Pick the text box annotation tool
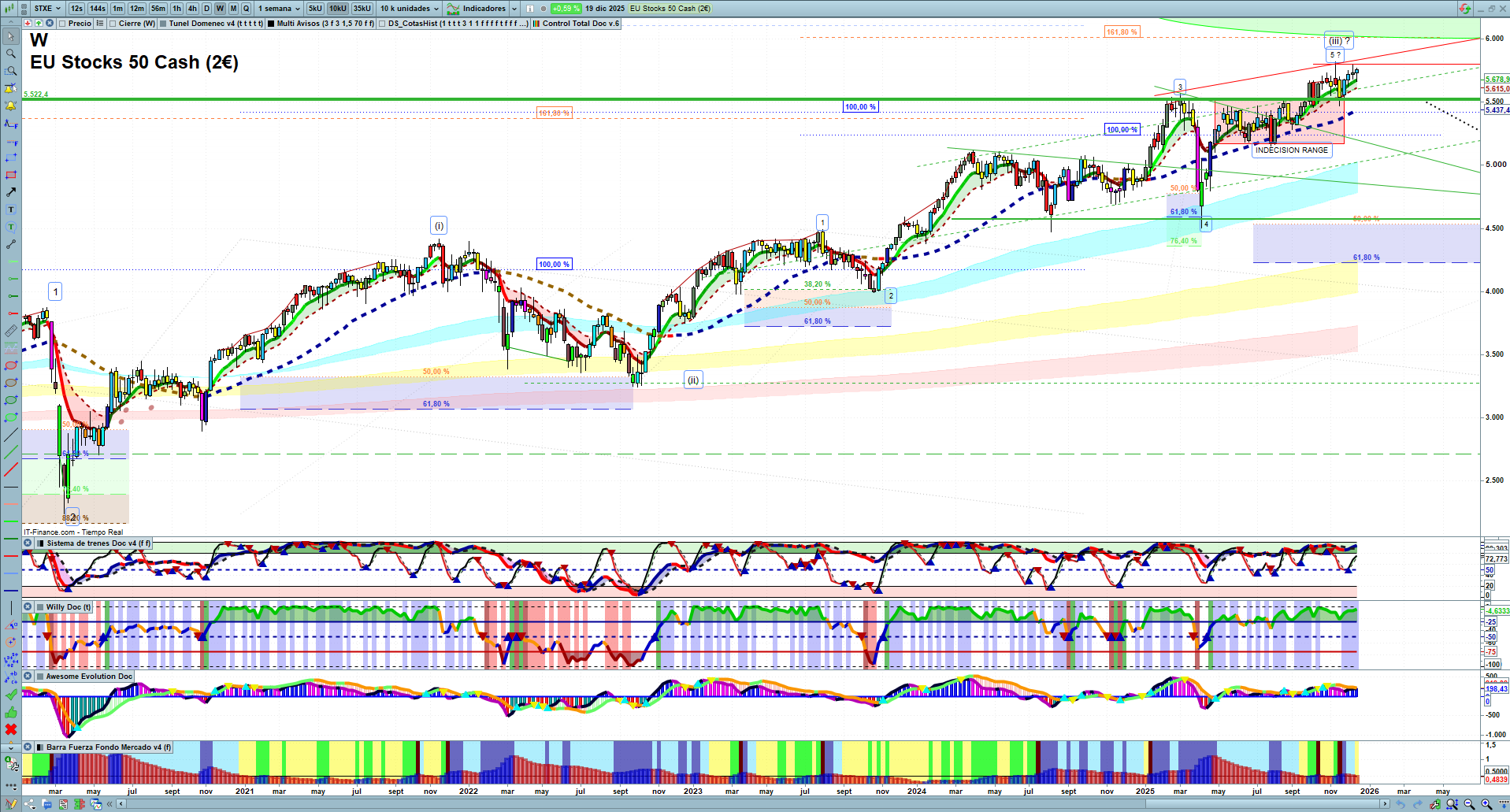Image resolution: width=1510 pixels, height=812 pixels. 11,209
